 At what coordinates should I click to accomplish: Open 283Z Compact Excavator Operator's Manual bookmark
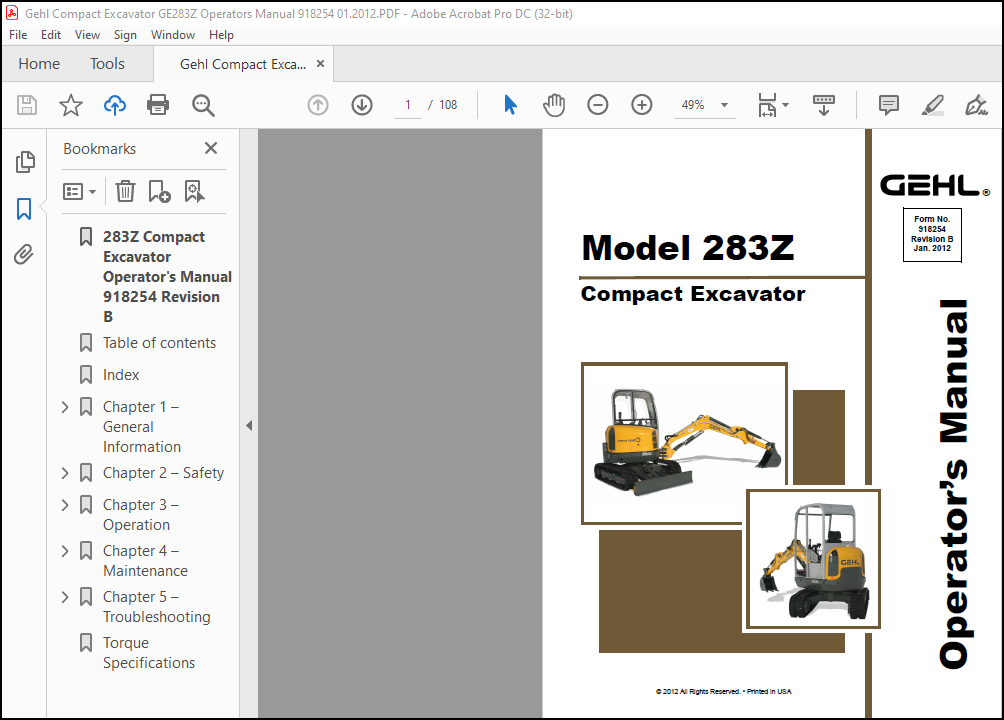point(167,277)
